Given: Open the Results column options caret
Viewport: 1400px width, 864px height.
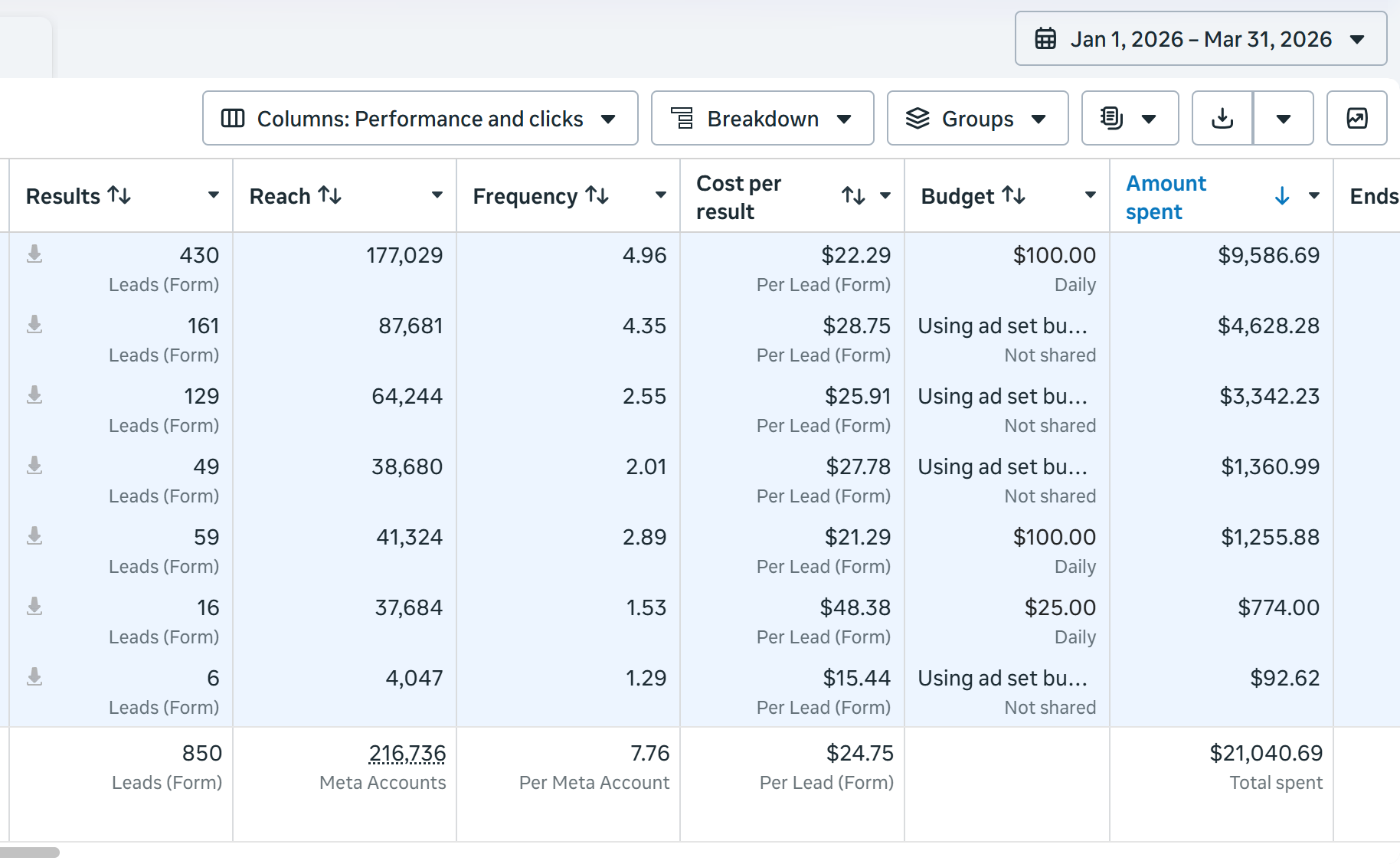Looking at the screenshot, I should coord(214,195).
